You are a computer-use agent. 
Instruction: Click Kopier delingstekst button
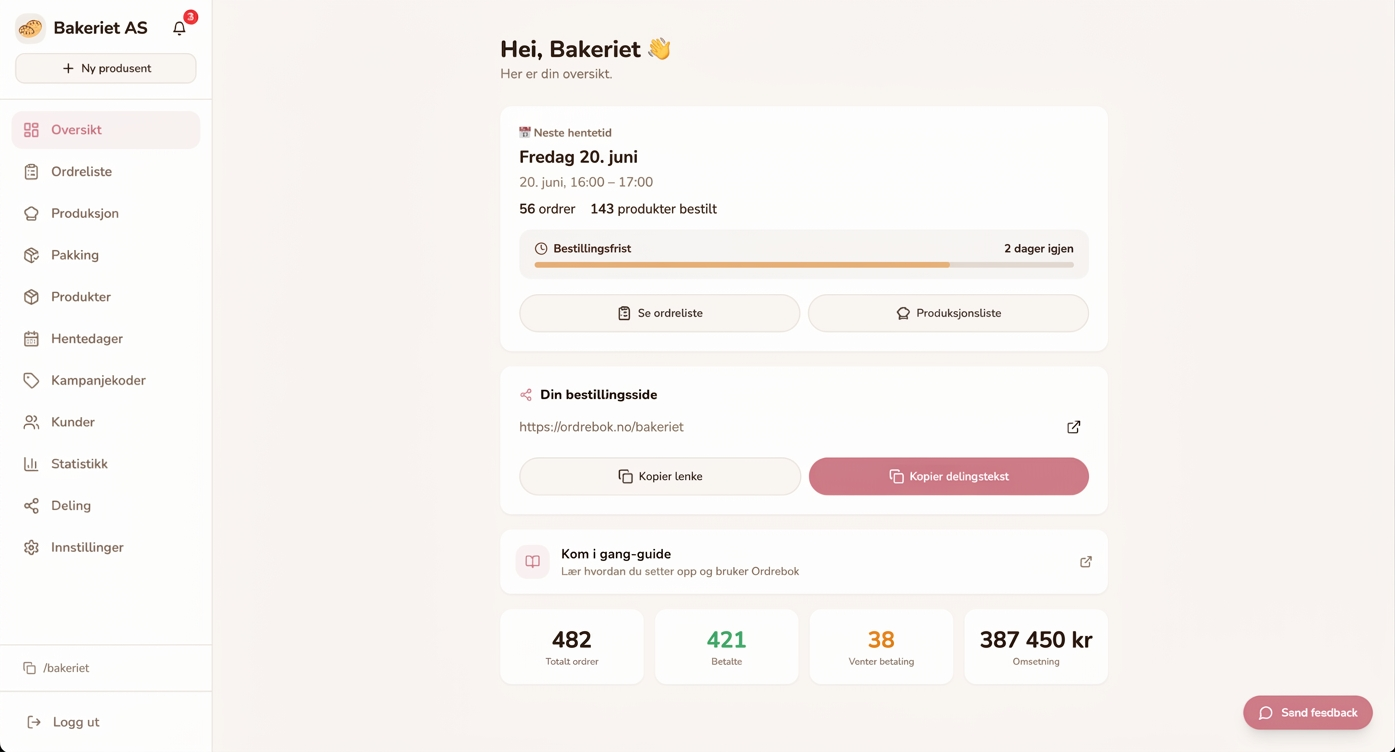pos(949,476)
